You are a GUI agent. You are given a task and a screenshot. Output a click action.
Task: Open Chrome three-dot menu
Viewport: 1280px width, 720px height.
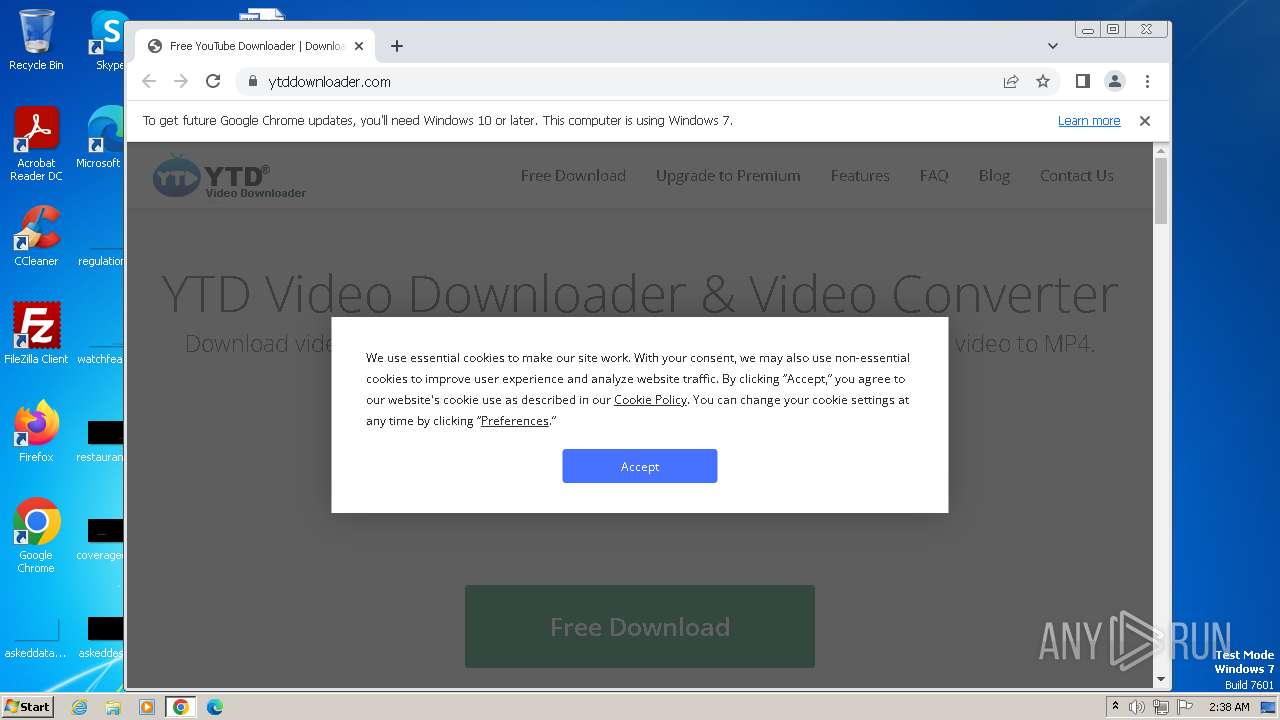pos(1147,82)
